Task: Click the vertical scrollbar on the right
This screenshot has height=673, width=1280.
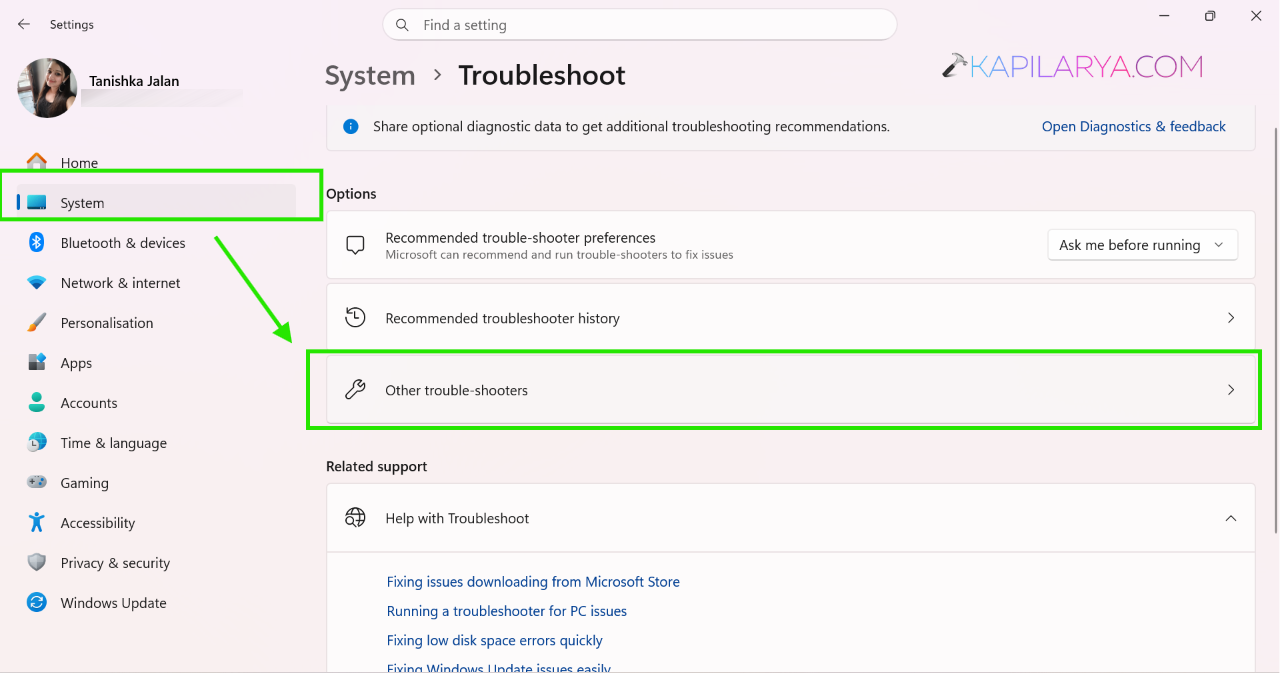Action: [x=1274, y=330]
